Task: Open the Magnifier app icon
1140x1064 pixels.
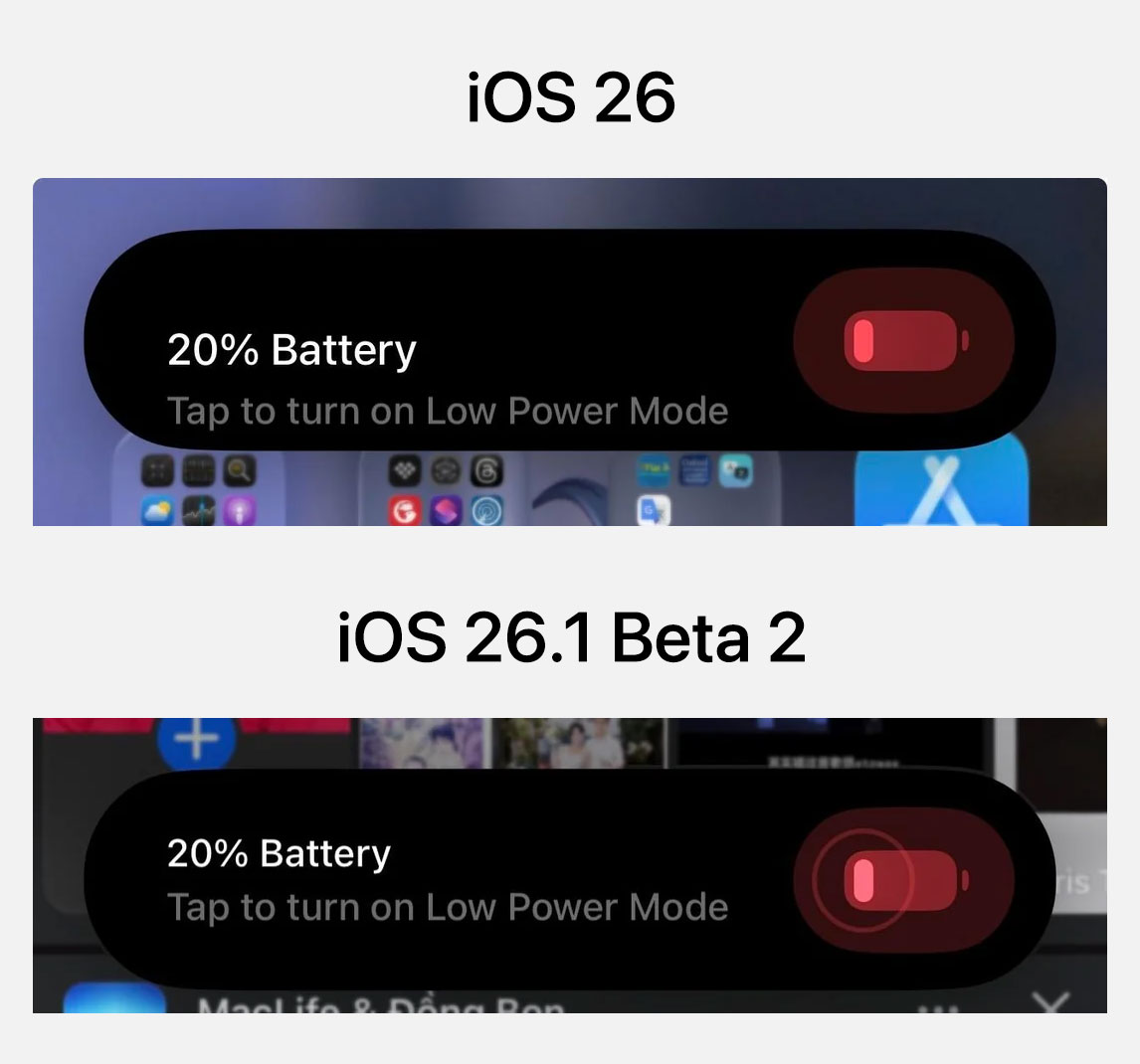Action: pos(239,471)
